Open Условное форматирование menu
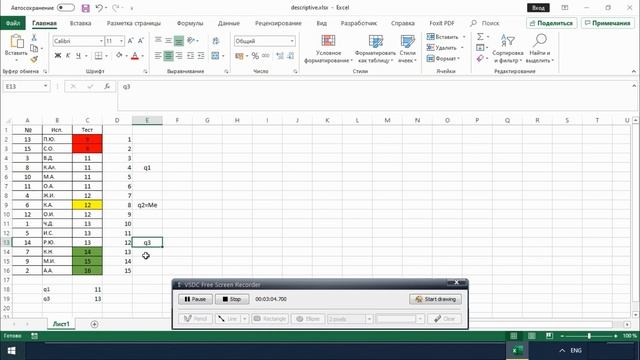 point(328,49)
